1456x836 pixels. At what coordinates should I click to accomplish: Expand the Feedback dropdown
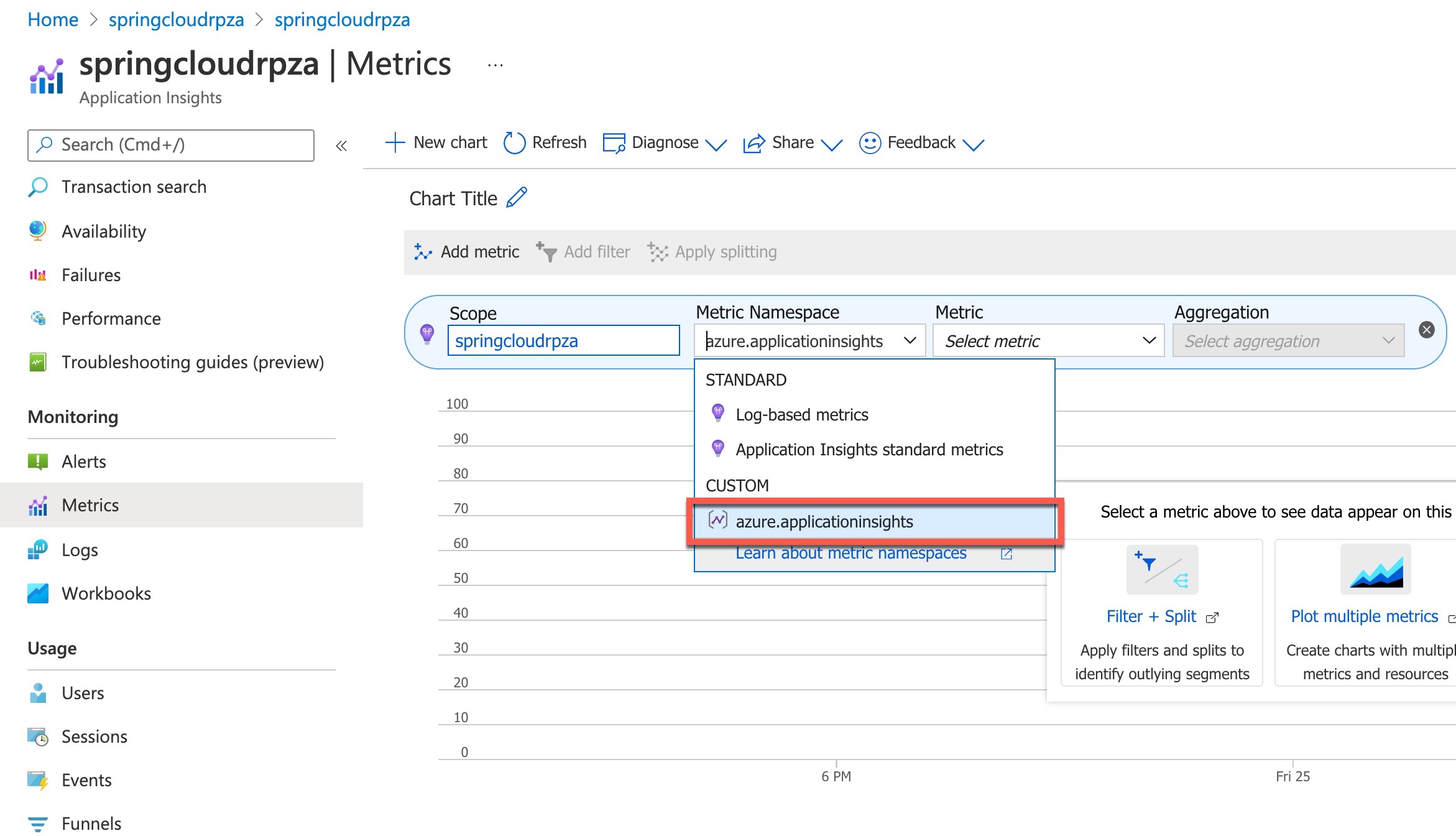(973, 144)
